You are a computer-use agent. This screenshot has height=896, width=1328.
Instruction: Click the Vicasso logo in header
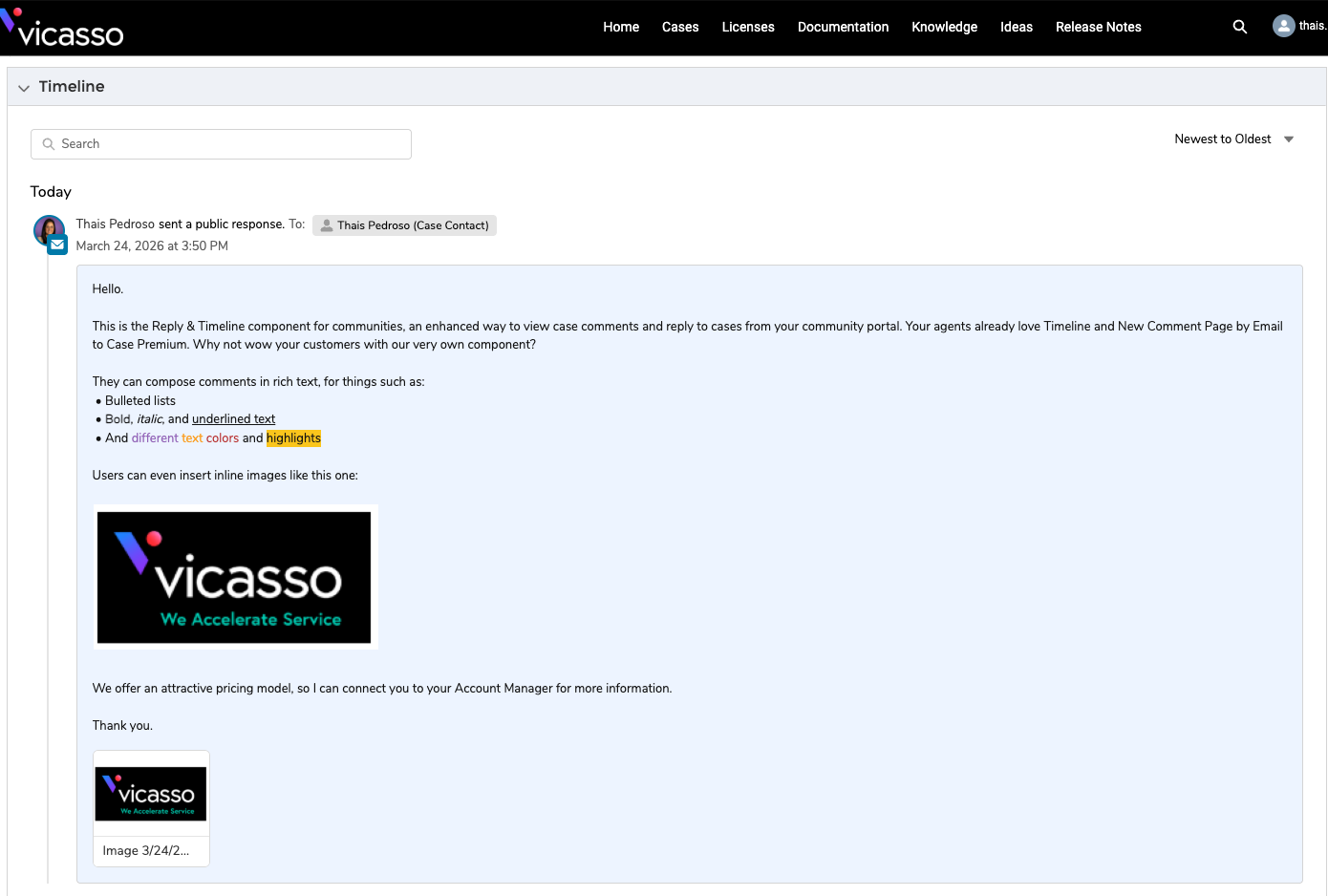coord(62,29)
